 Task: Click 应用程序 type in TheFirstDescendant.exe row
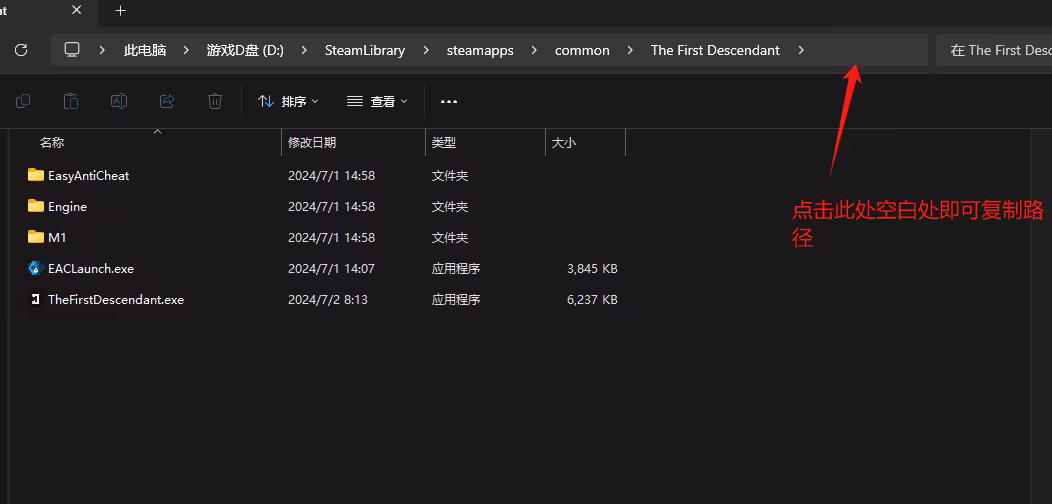click(x=456, y=299)
